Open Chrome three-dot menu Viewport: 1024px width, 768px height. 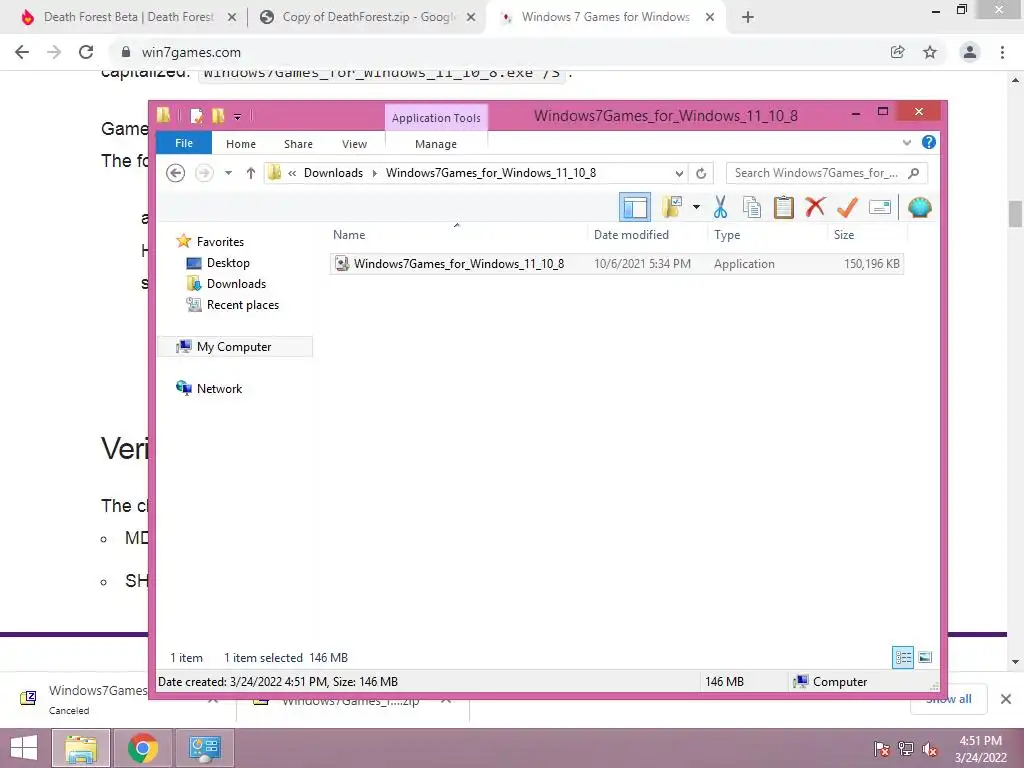(1002, 52)
